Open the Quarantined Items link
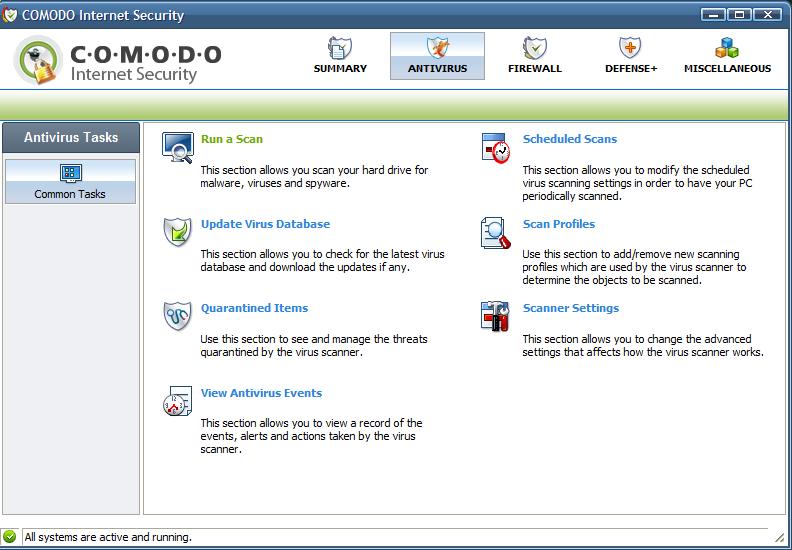The width and height of the screenshot is (792, 550). click(254, 308)
